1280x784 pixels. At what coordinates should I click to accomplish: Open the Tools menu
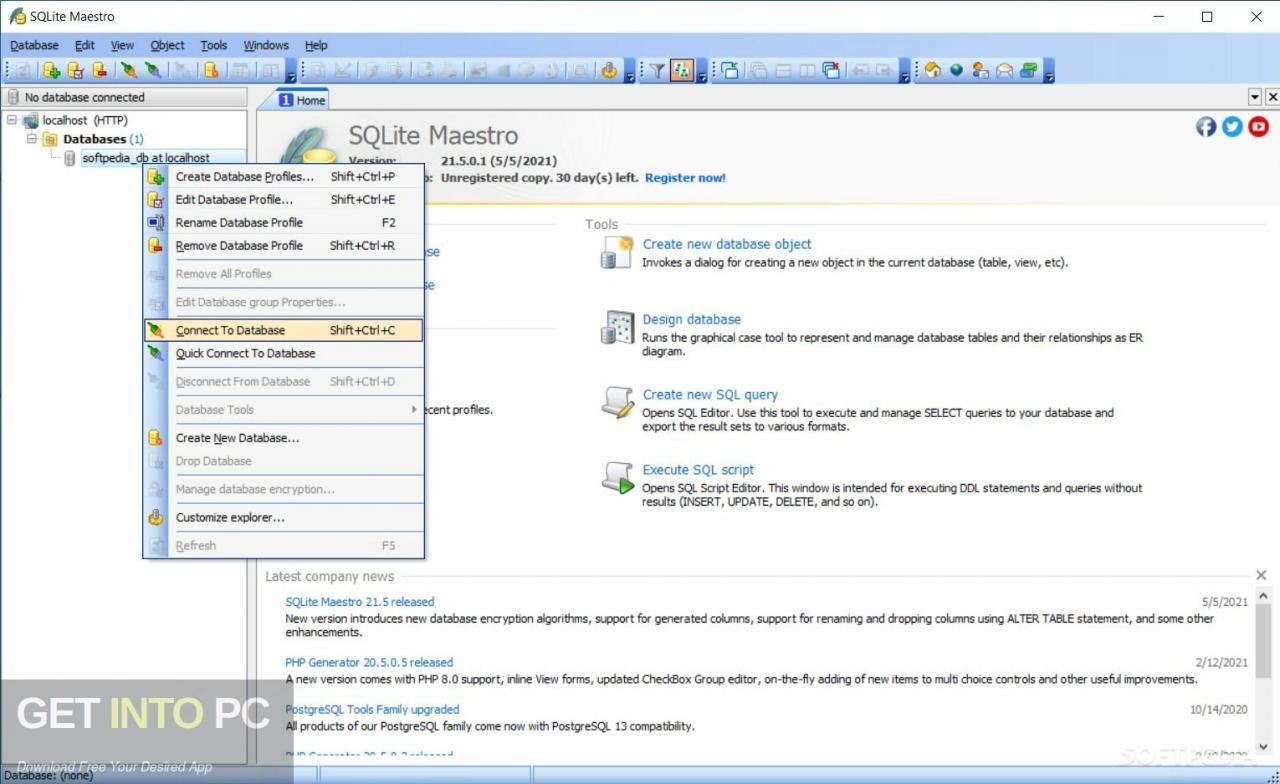tap(214, 45)
